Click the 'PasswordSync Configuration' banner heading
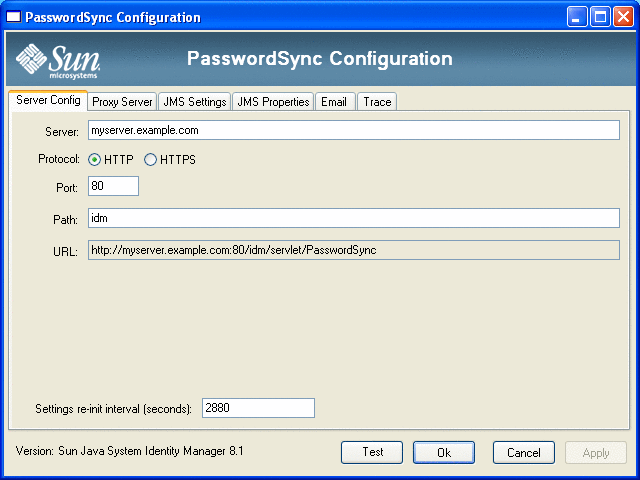Viewport: 640px width, 480px height. (320, 59)
